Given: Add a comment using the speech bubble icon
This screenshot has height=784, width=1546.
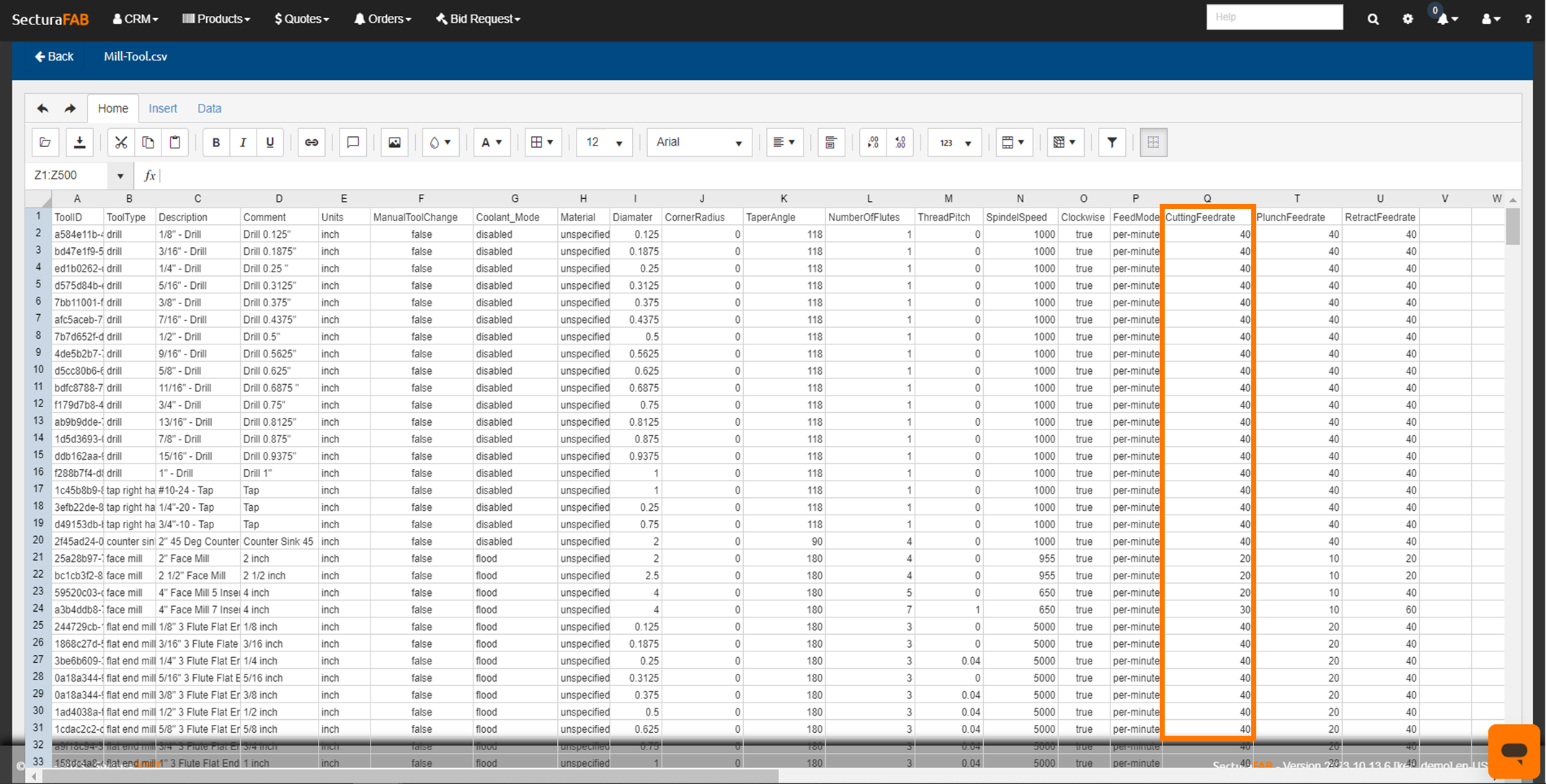Looking at the screenshot, I should [x=353, y=143].
